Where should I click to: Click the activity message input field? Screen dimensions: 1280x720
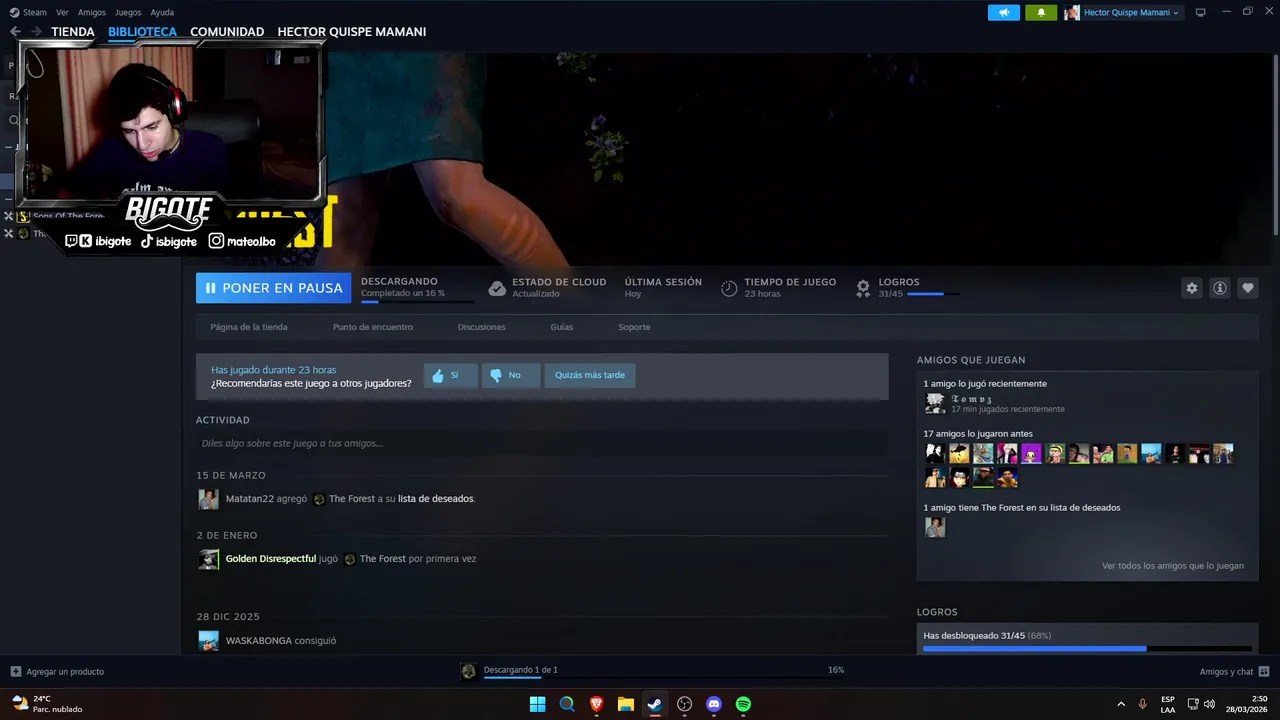point(542,443)
